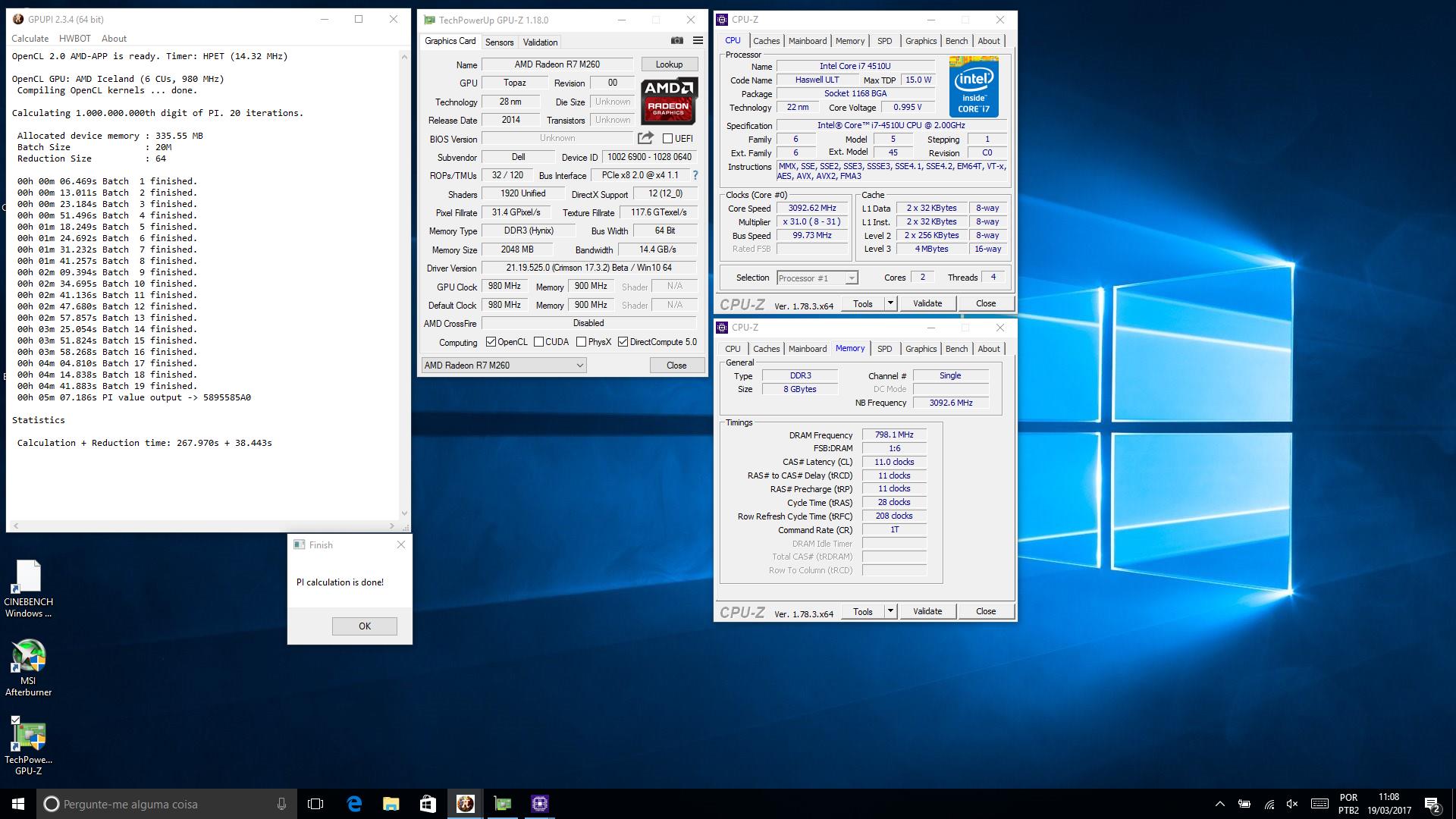Click the Close button in GPU-Z
1456x819 pixels.
tap(676, 366)
